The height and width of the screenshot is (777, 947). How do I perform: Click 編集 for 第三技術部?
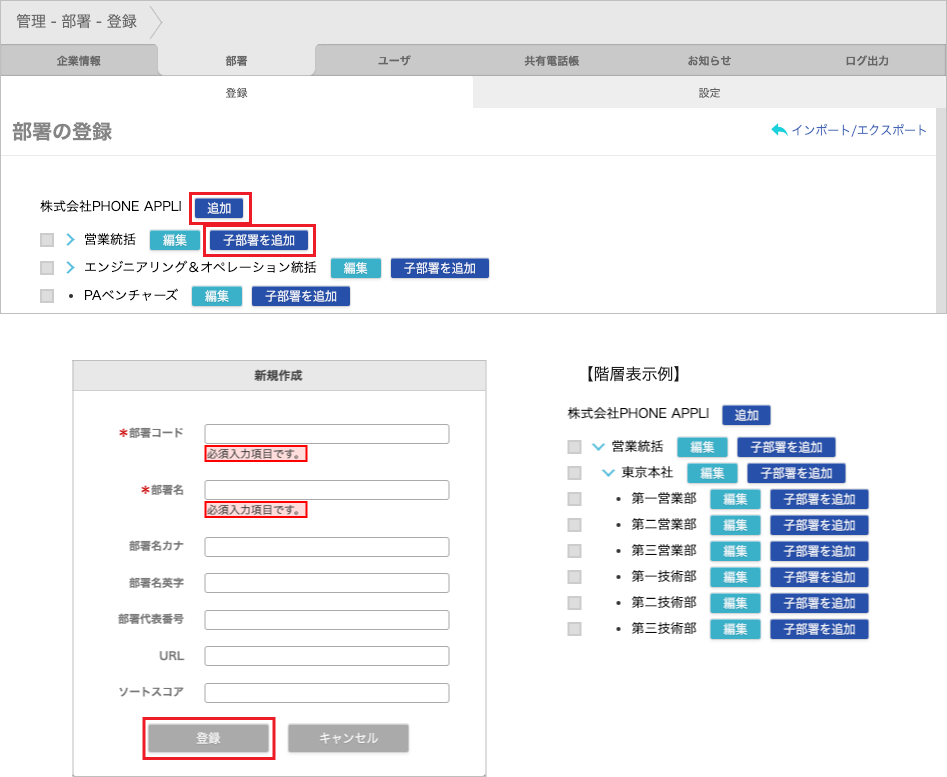tap(735, 629)
